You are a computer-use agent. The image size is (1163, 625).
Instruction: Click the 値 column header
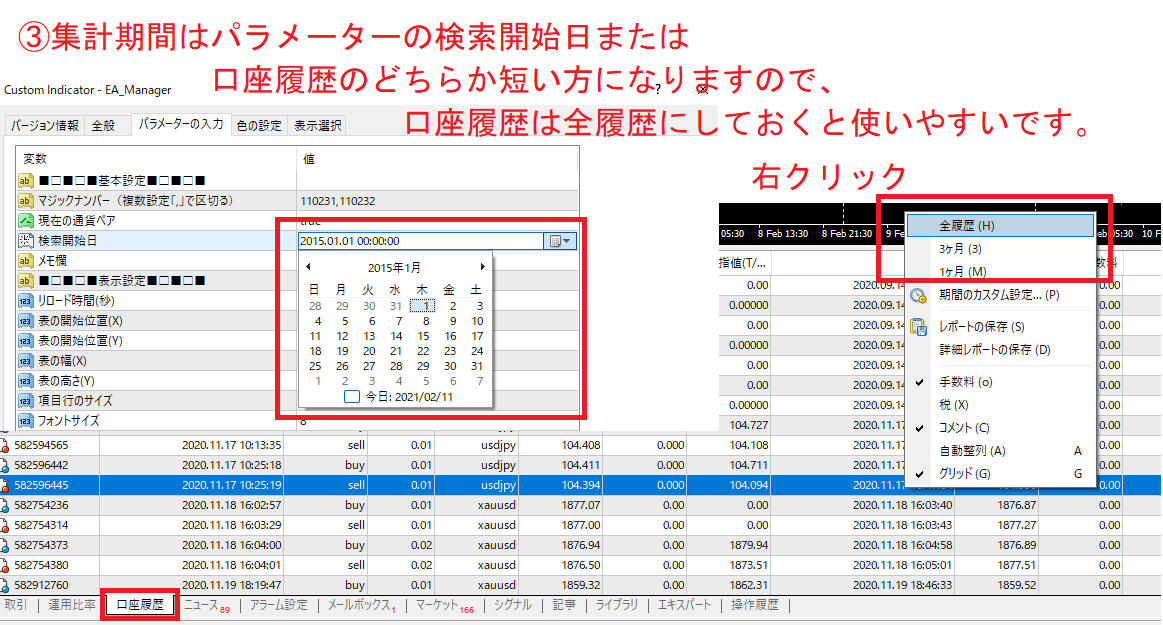click(438, 159)
